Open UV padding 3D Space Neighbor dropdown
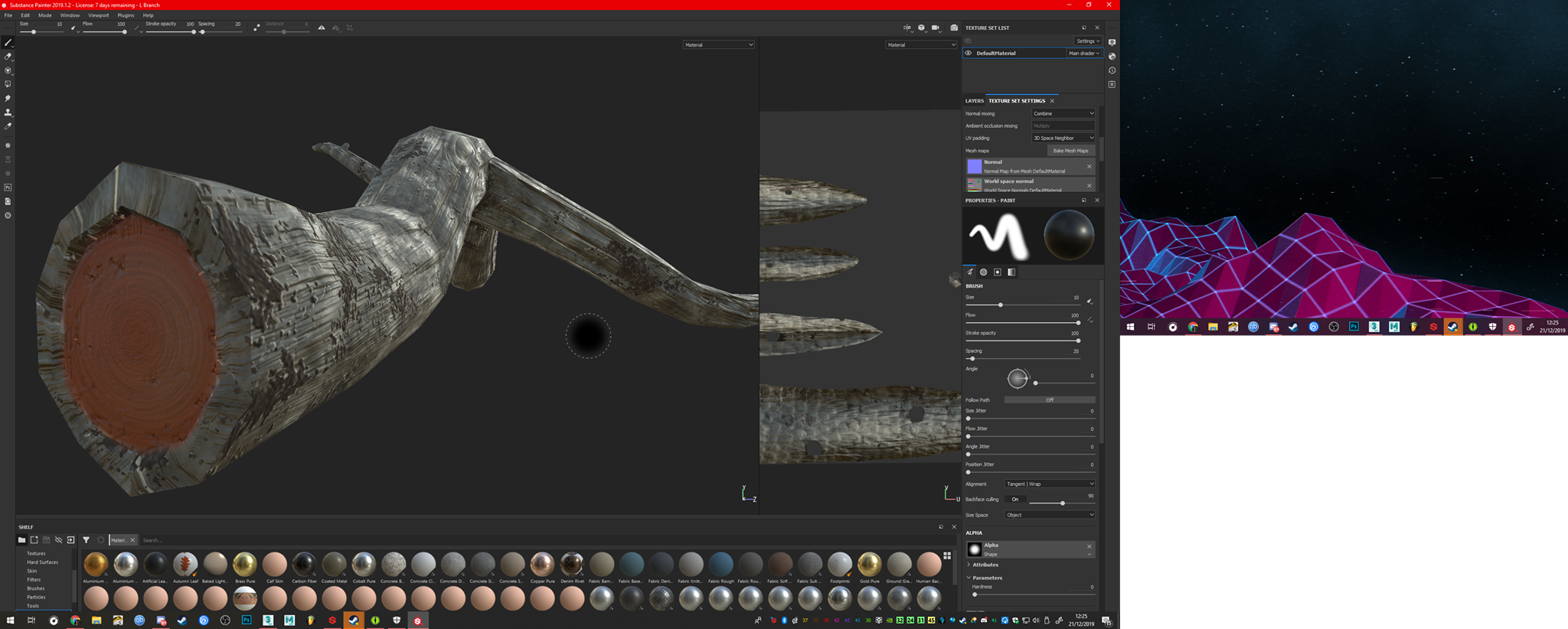 pos(1063,138)
